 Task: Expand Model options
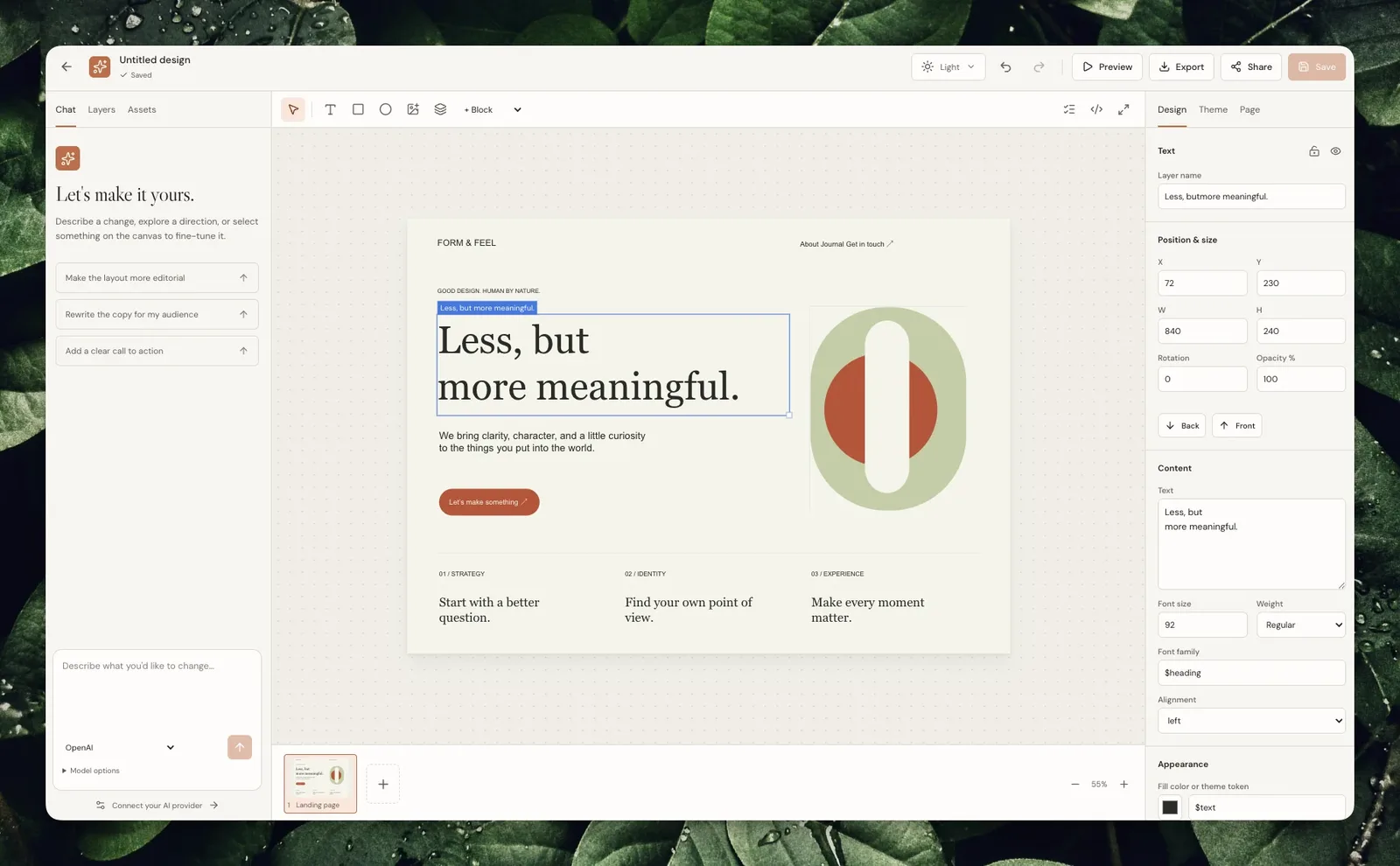click(91, 771)
